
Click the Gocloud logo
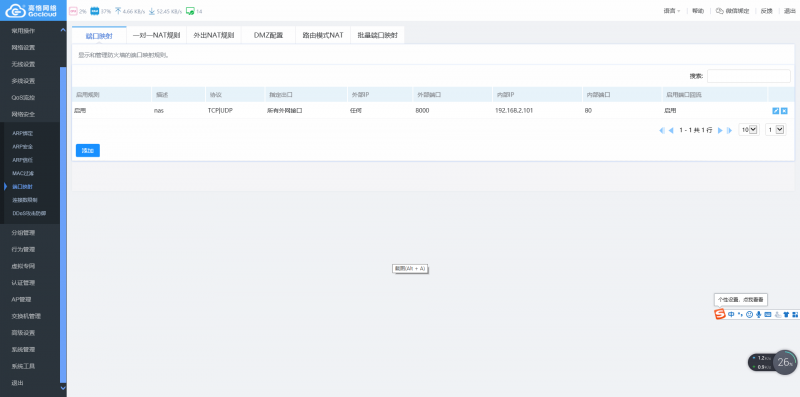click(31, 10)
